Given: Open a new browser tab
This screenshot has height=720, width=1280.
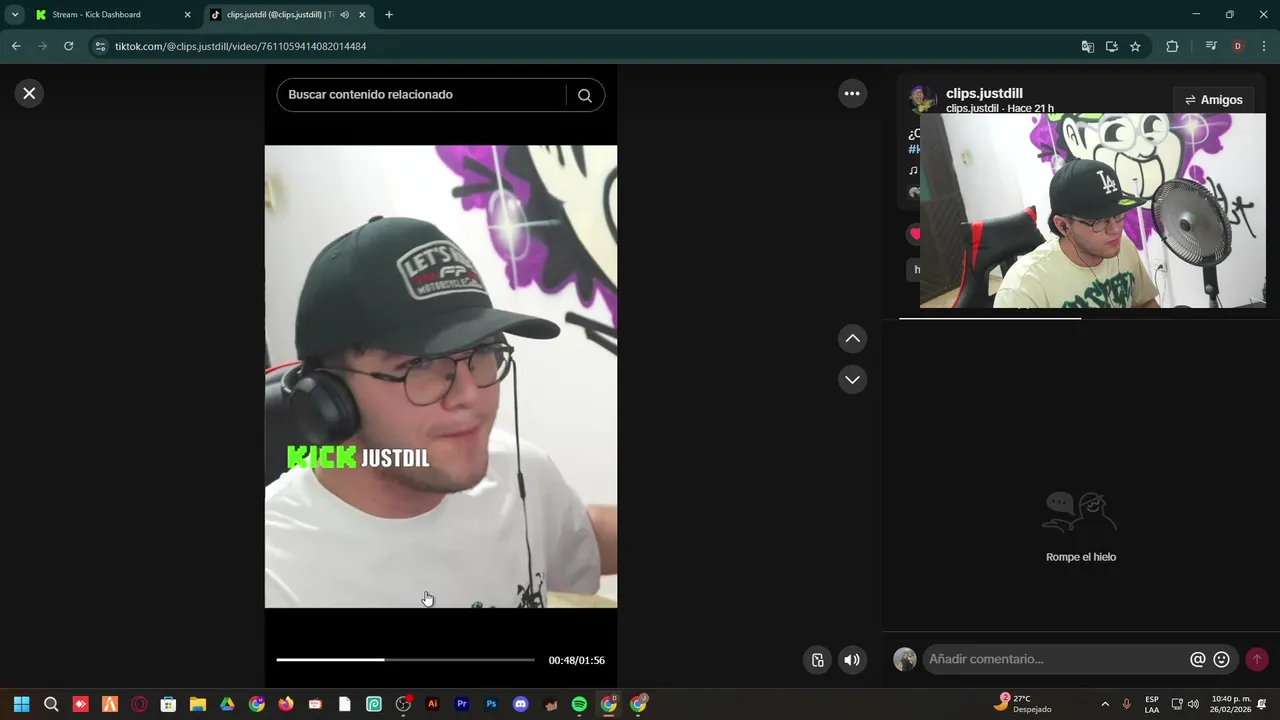Looking at the screenshot, I should point(389,15).
